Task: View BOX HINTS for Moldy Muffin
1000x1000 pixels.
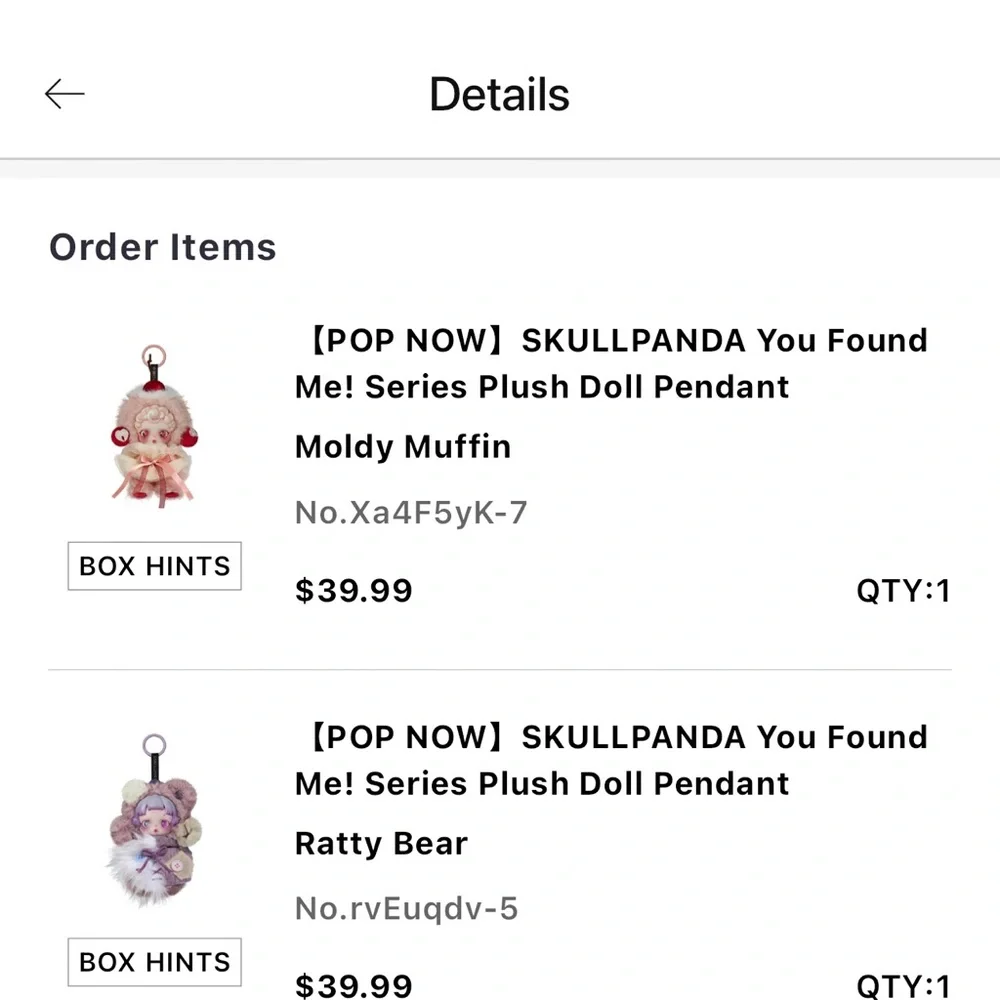Action: 153,566
